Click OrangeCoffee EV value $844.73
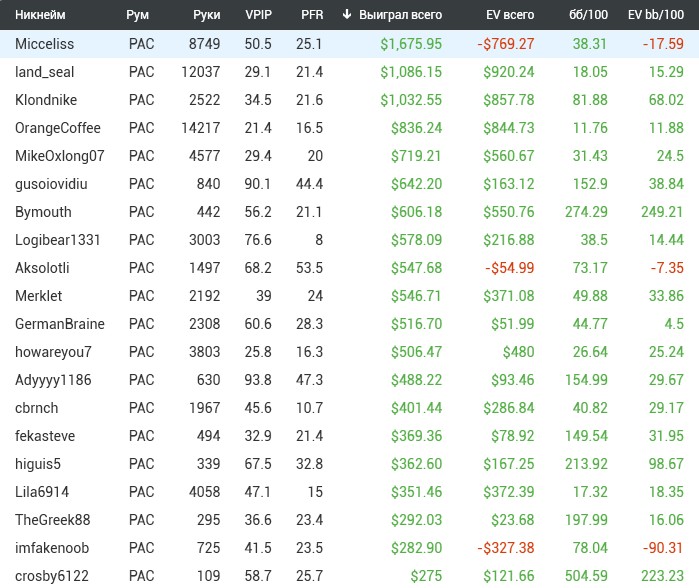699x588 pixels. 509,128
